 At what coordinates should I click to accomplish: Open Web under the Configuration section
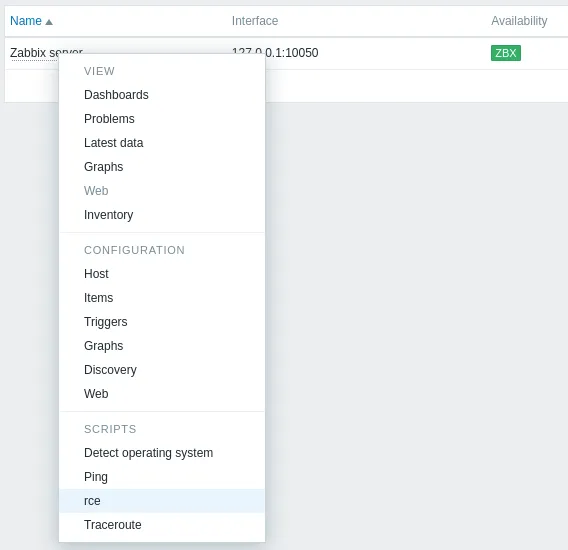(96, 393)
